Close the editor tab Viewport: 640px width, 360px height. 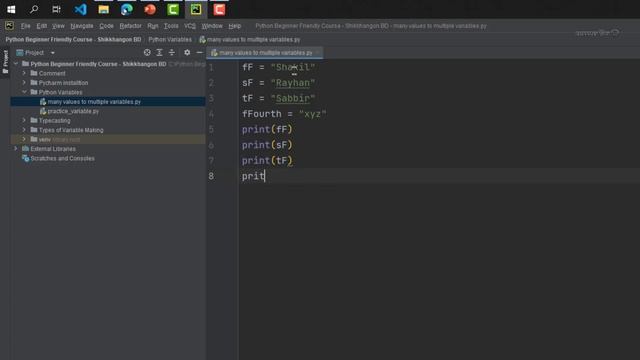[x=318, y=53]
